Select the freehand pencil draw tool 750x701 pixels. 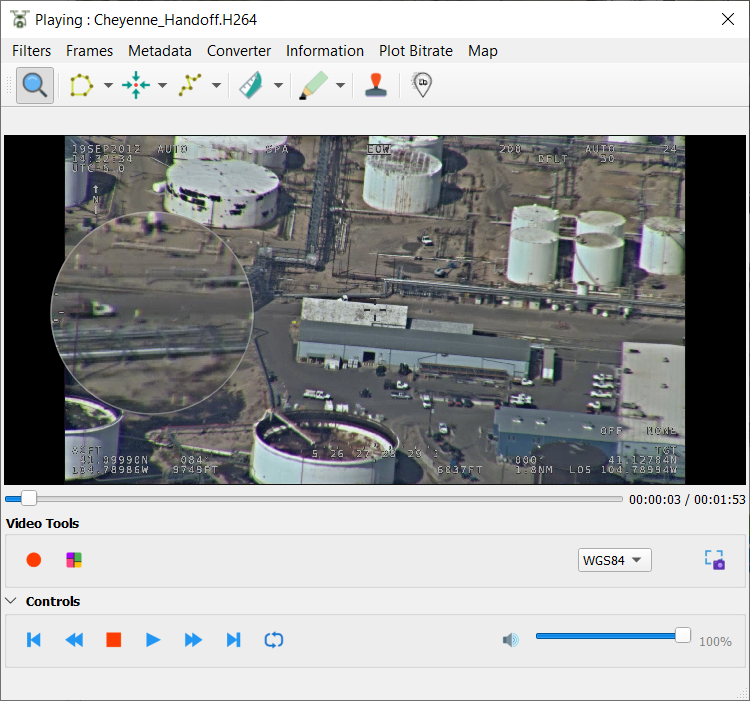pyautogui.click(x=312, y=86)
